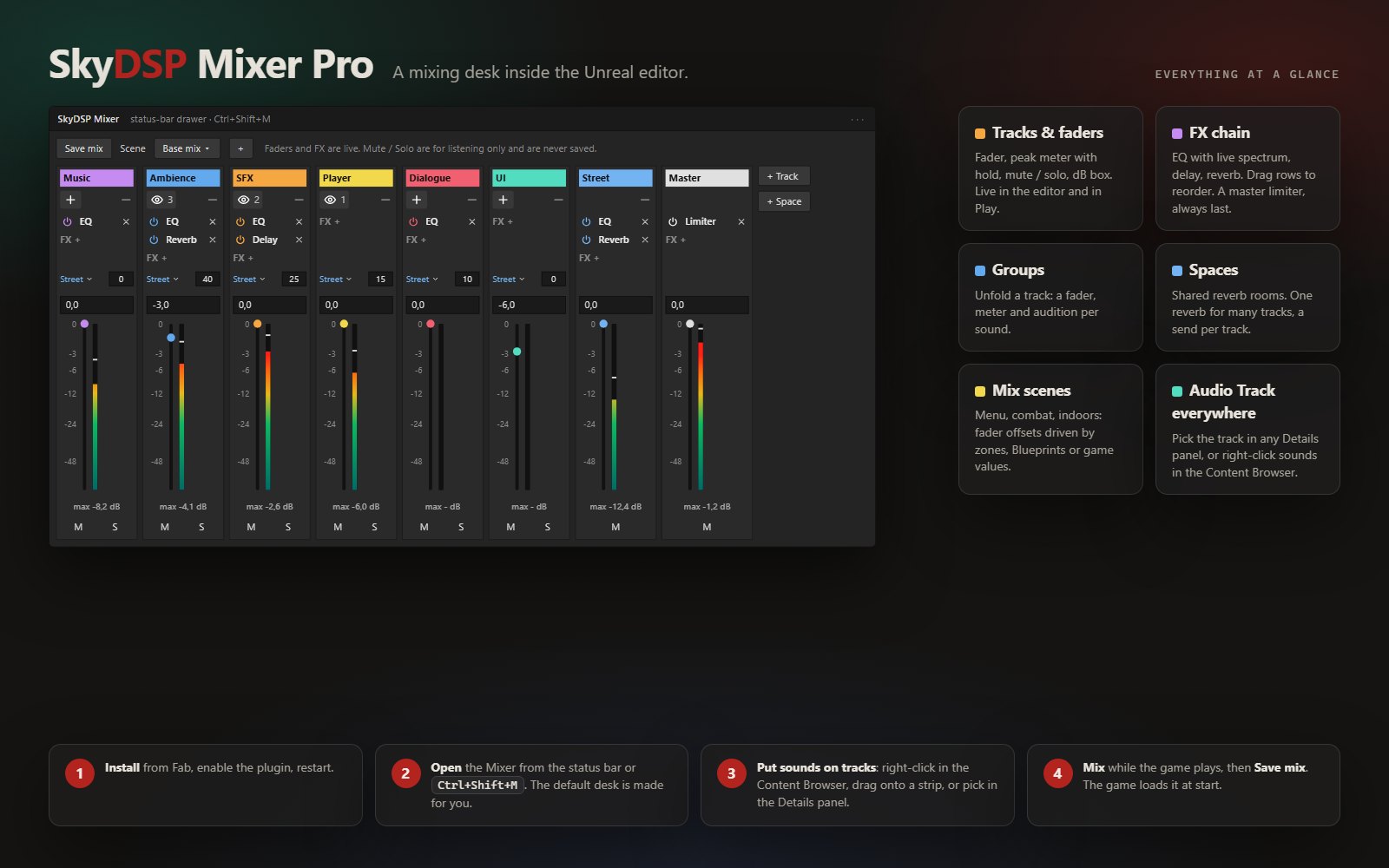1389x868 pixels.
Task: Remove the EQ effect from Street space
Action: point(645,222)
